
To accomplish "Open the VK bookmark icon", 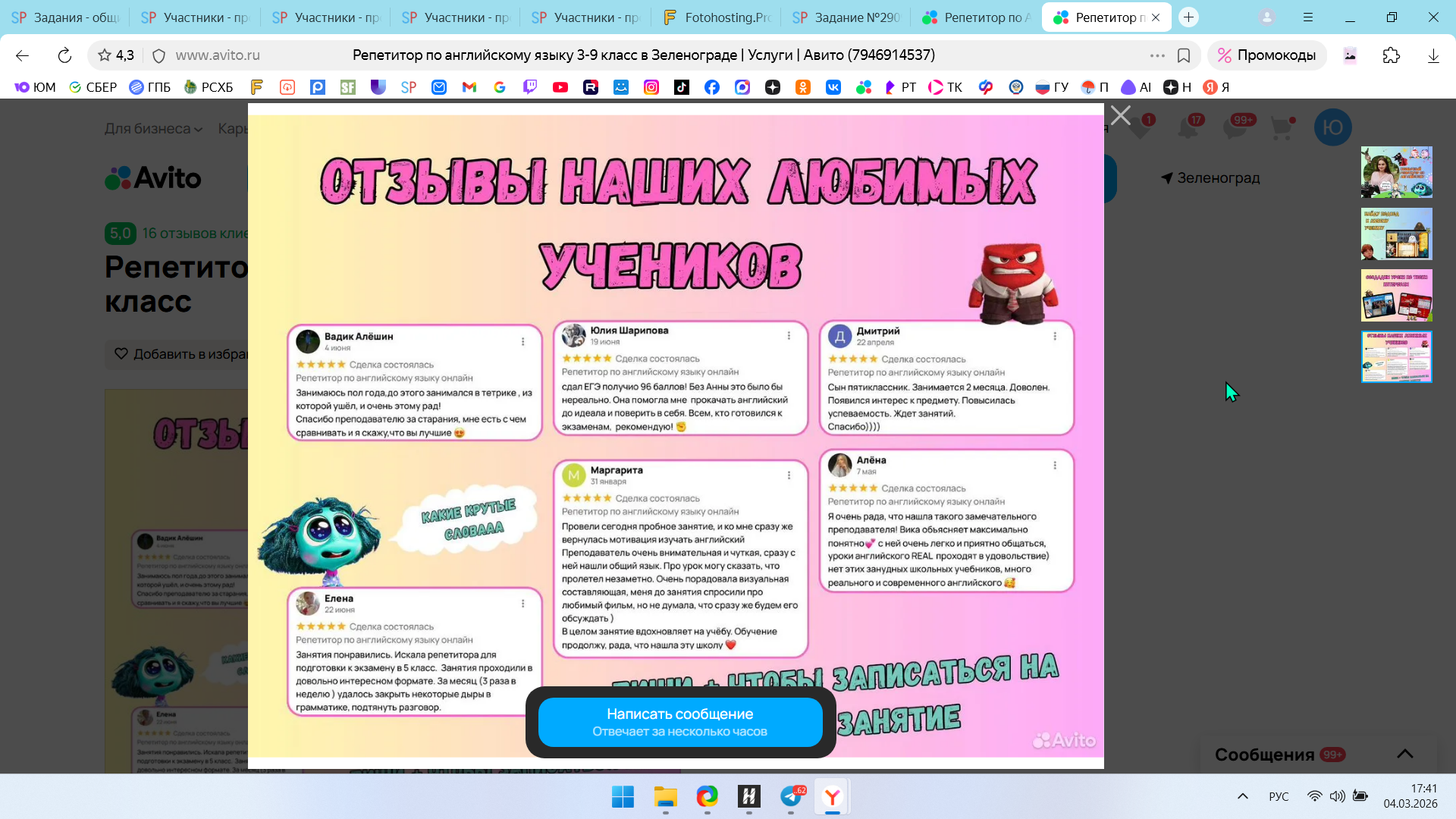I will click(833, 87).
